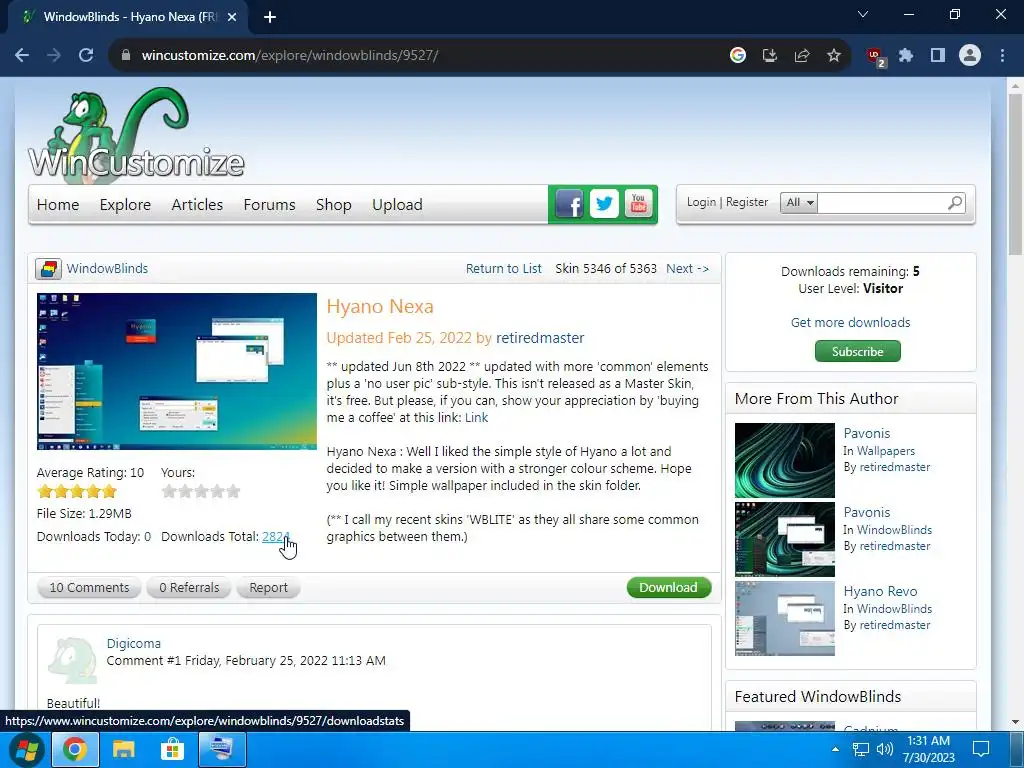
Task: Open the 10 Comments button
Action: (89, 587)
